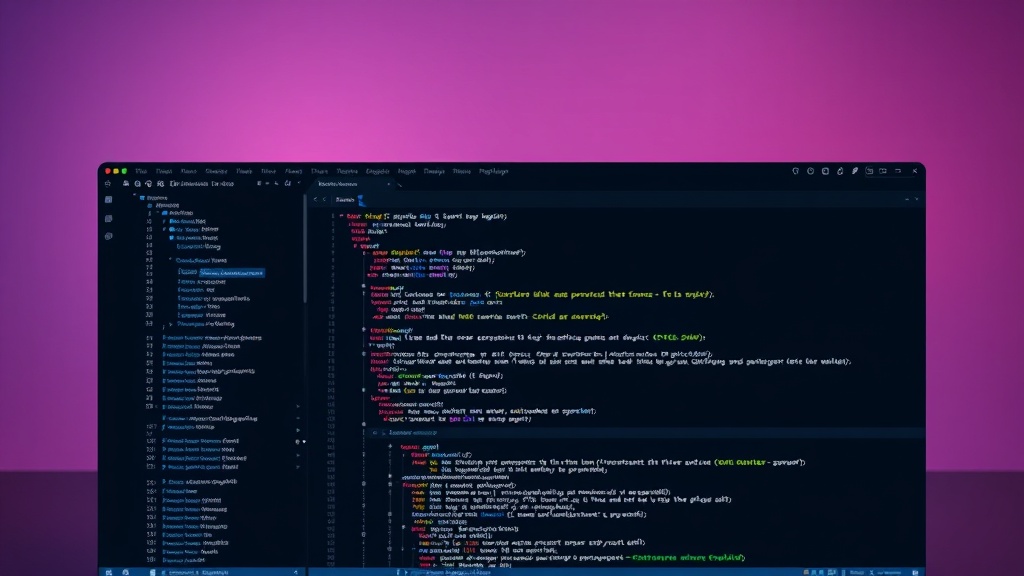Click the sidebar vertical scrollbar
Screen dimensions: 1024x576
[304, 248]
